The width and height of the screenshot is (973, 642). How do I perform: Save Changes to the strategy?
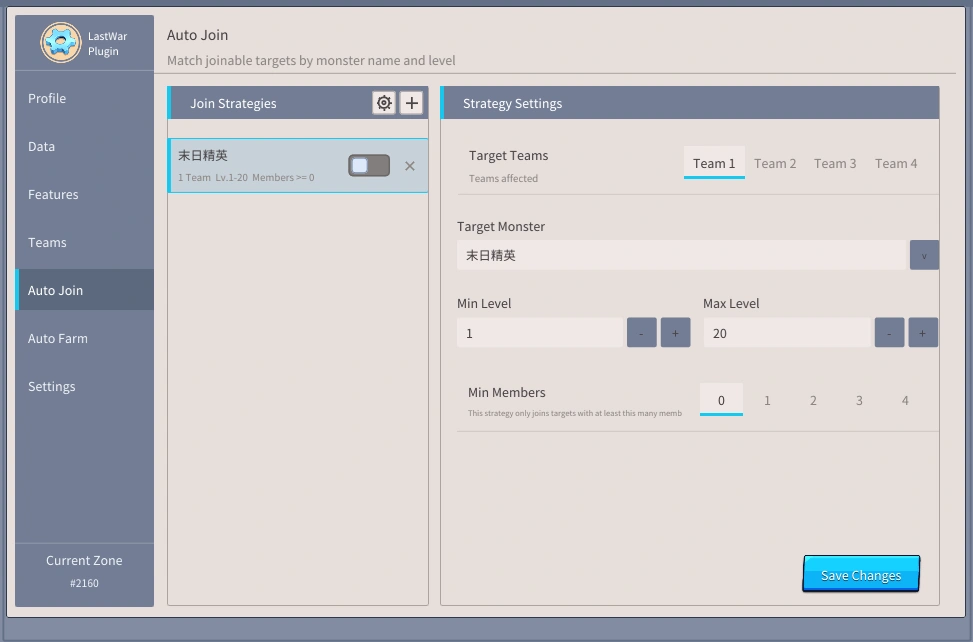[861, 574]
